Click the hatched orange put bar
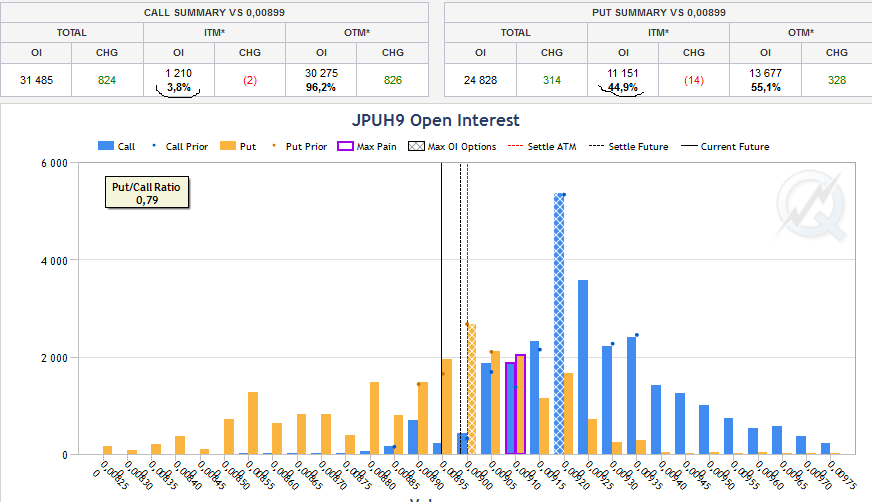 point(471,389)
